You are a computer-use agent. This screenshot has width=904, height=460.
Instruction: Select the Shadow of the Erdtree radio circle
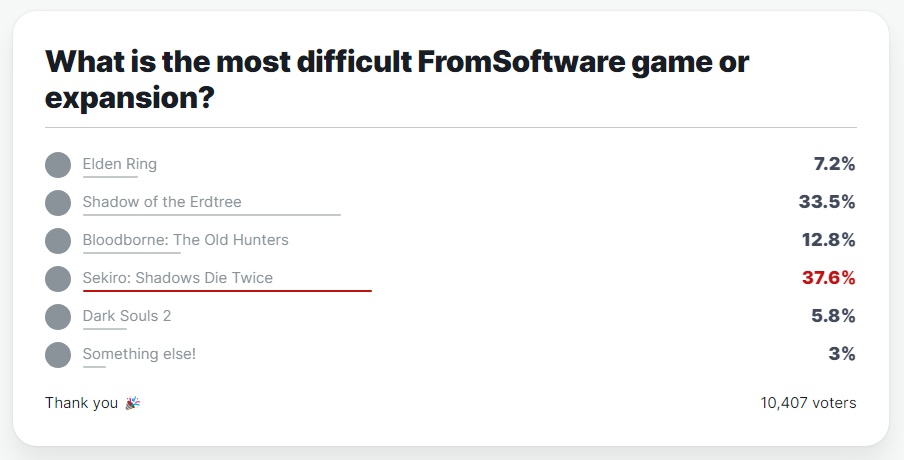(x=58, y=203)
